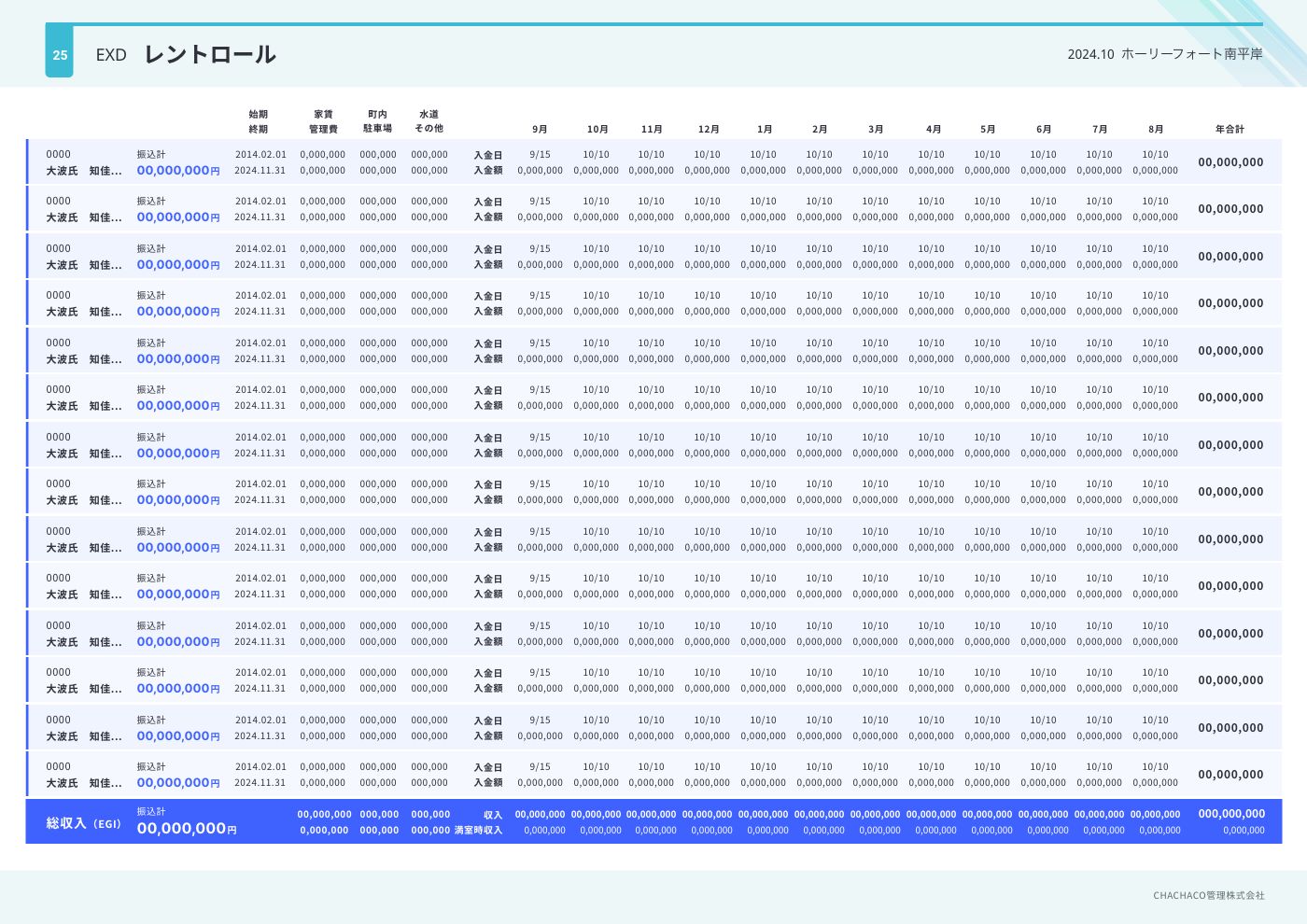Select the 12月 month column header
1307x924 pixels.
pyautogui.click(x=709, y=129)
